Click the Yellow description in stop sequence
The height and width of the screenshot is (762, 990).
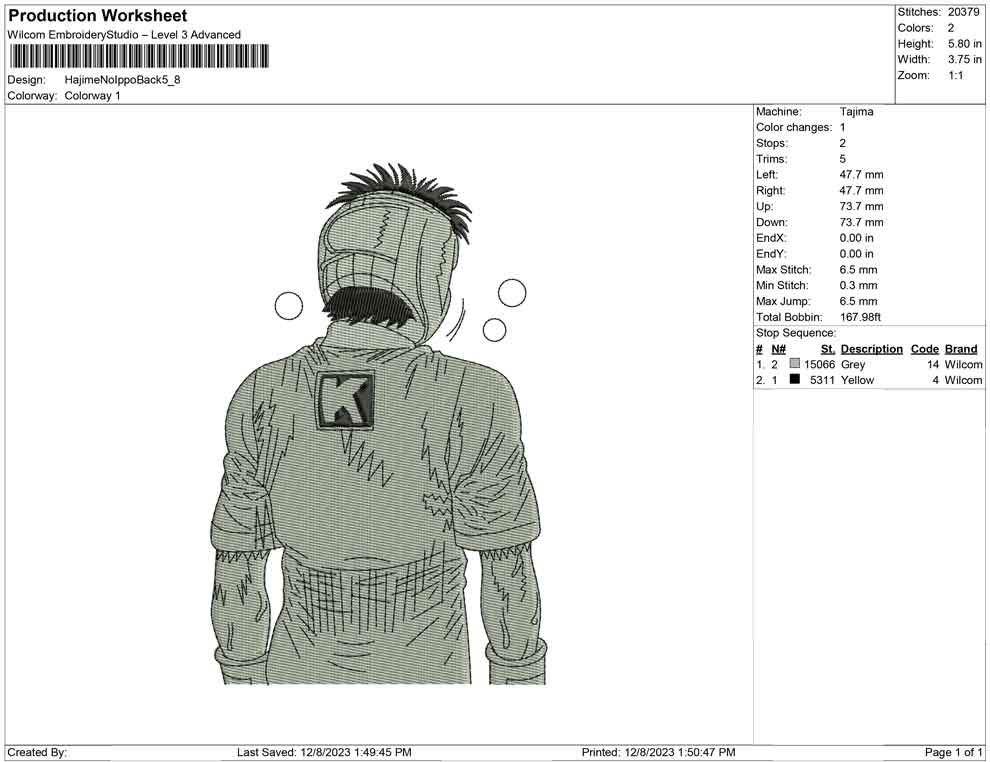(x=857, y=380)
